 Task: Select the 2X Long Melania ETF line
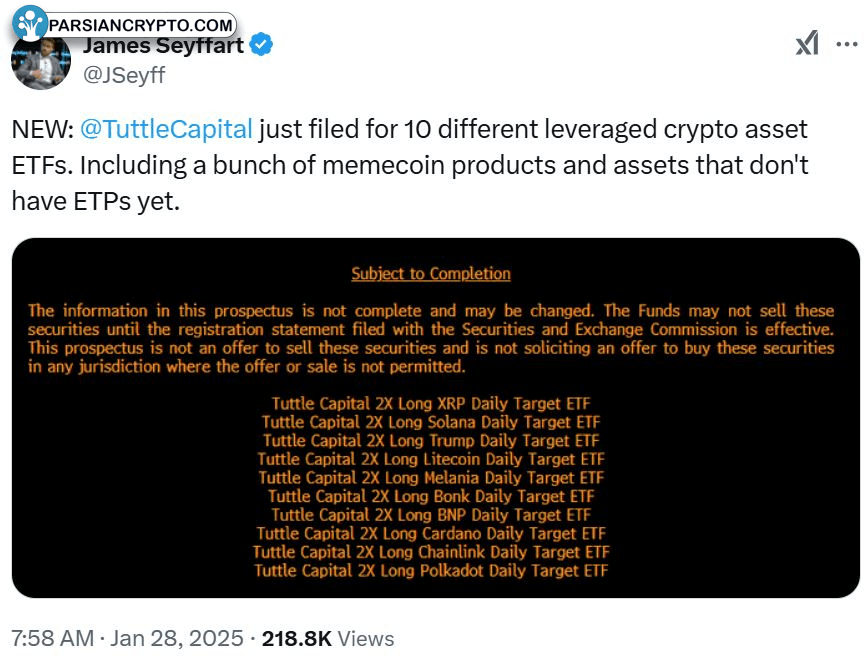point(431,478)
